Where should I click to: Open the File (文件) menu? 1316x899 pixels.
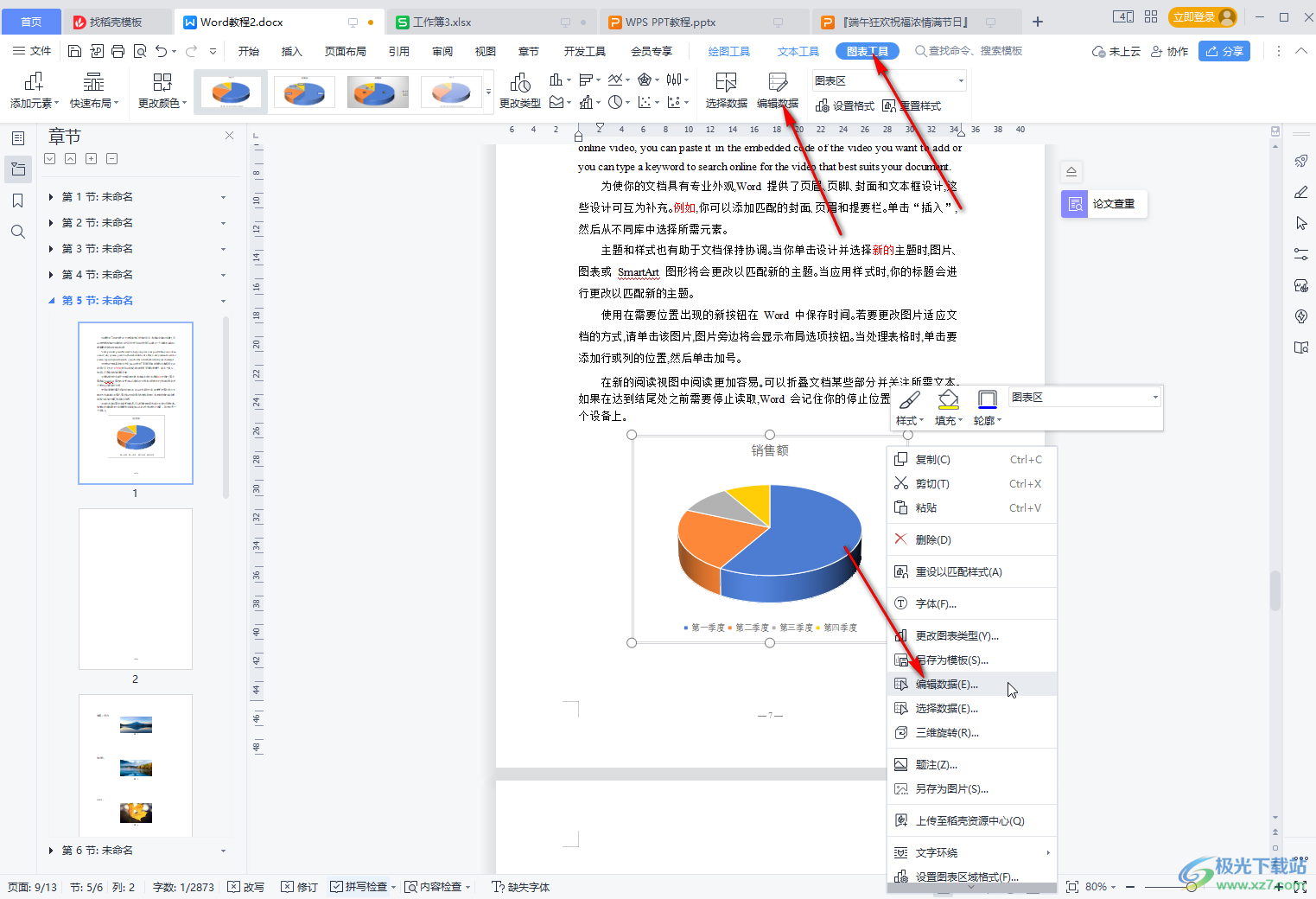click(x=32, y=51)
